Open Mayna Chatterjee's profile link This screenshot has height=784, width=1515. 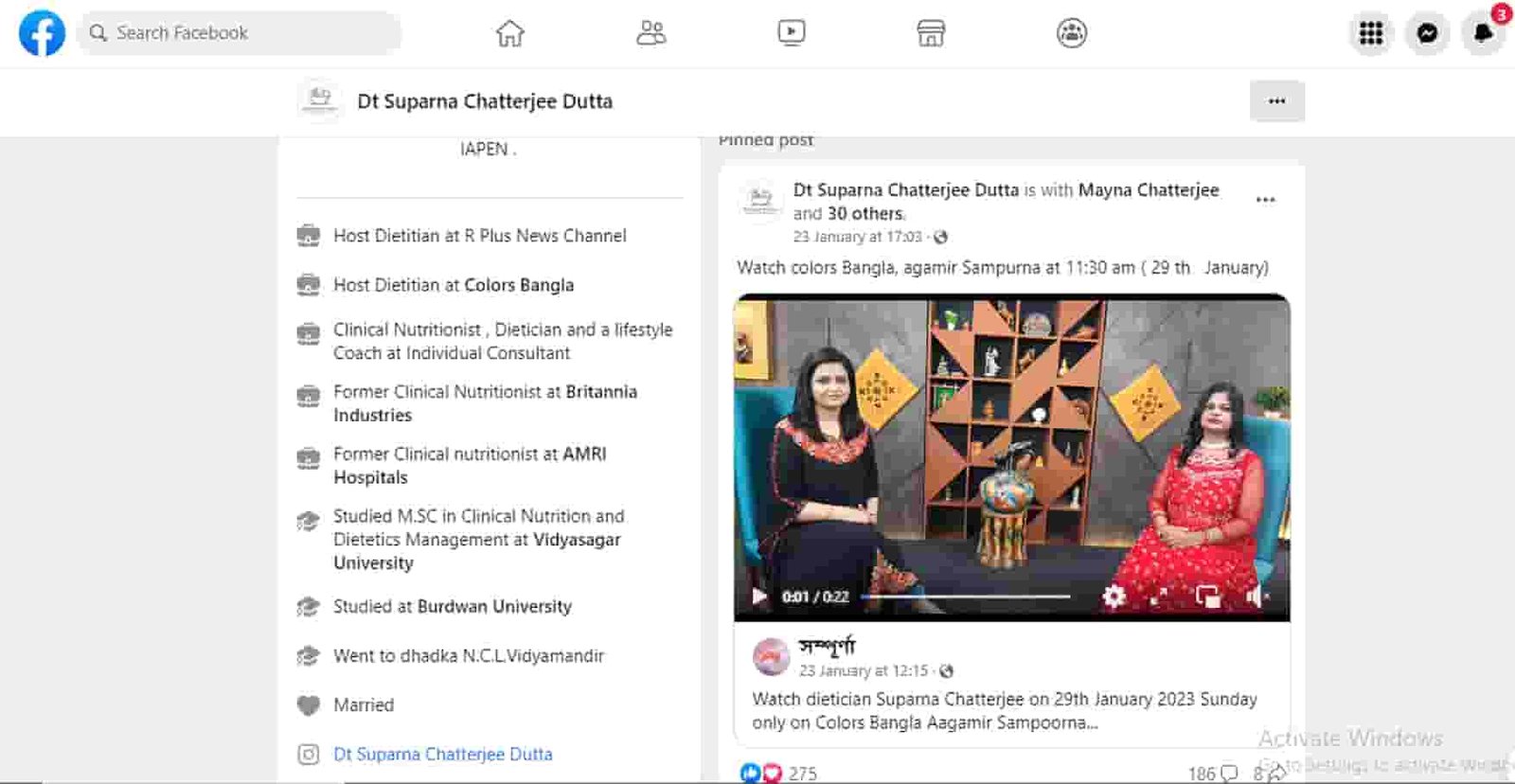[x=1148, y=190]
